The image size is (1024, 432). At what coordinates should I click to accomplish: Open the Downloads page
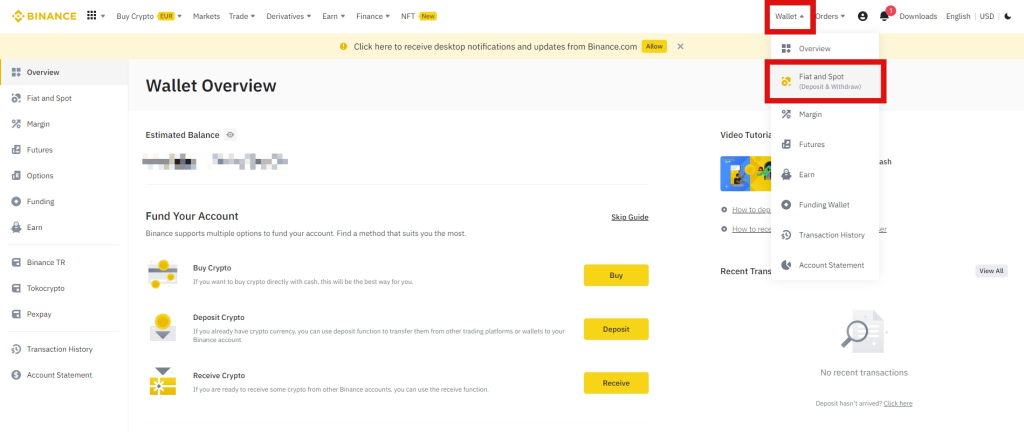[918, 16]
